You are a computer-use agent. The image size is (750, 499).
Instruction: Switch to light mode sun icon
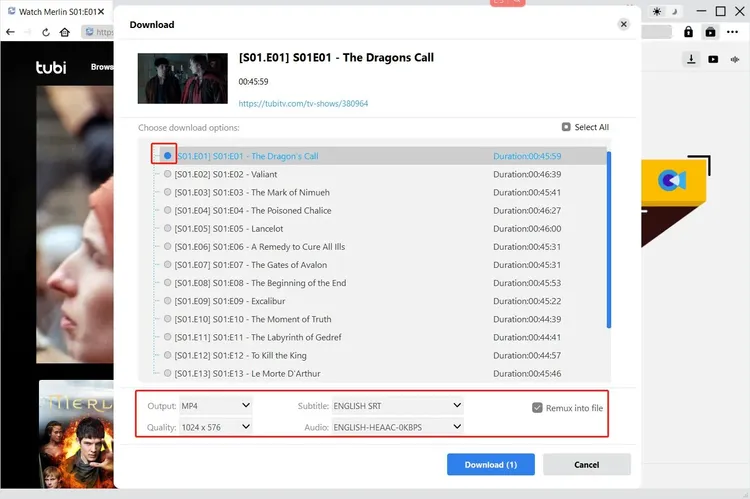(x=657, y=11)
